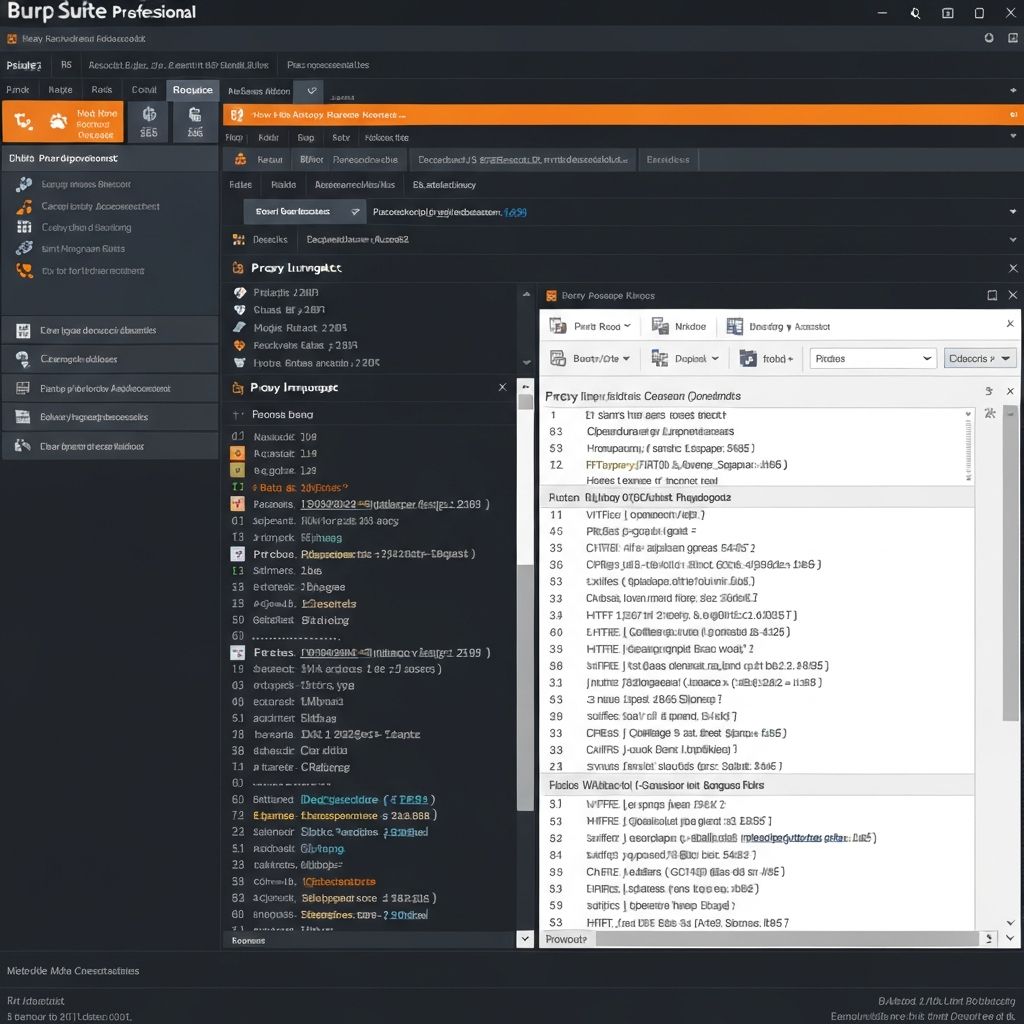Screen dimensions: 1024x1024
Task: Click the paw icon in the orange toolbar button
Action: tap(58, 122)
